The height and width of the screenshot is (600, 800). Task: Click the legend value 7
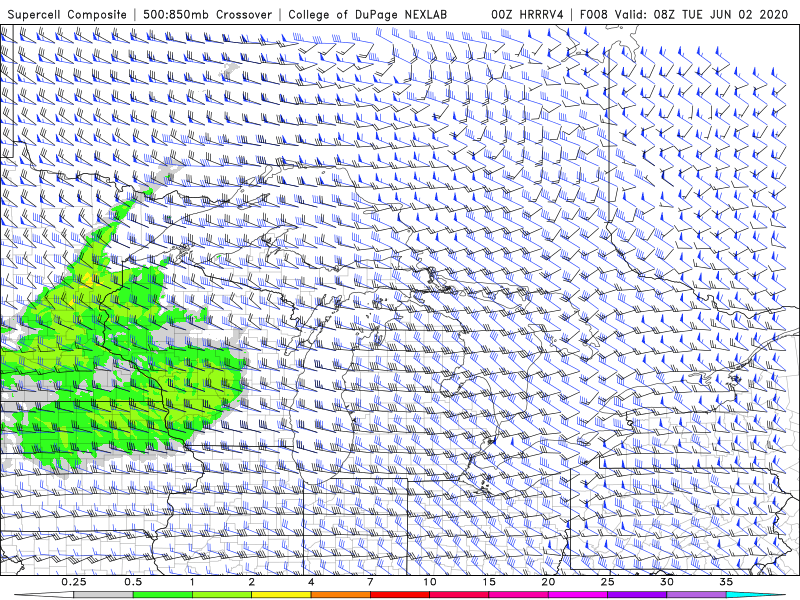pyautogui.click(x=370, y=582)
